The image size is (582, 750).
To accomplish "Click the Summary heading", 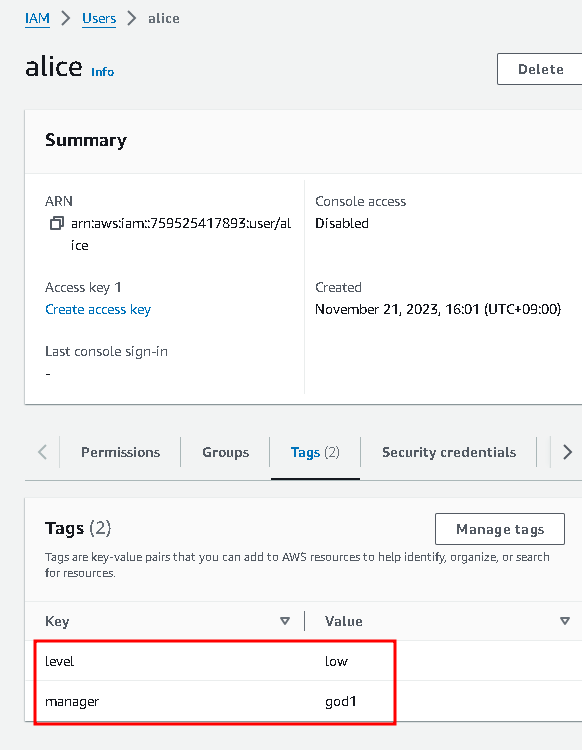I will [x=86, y=140].
